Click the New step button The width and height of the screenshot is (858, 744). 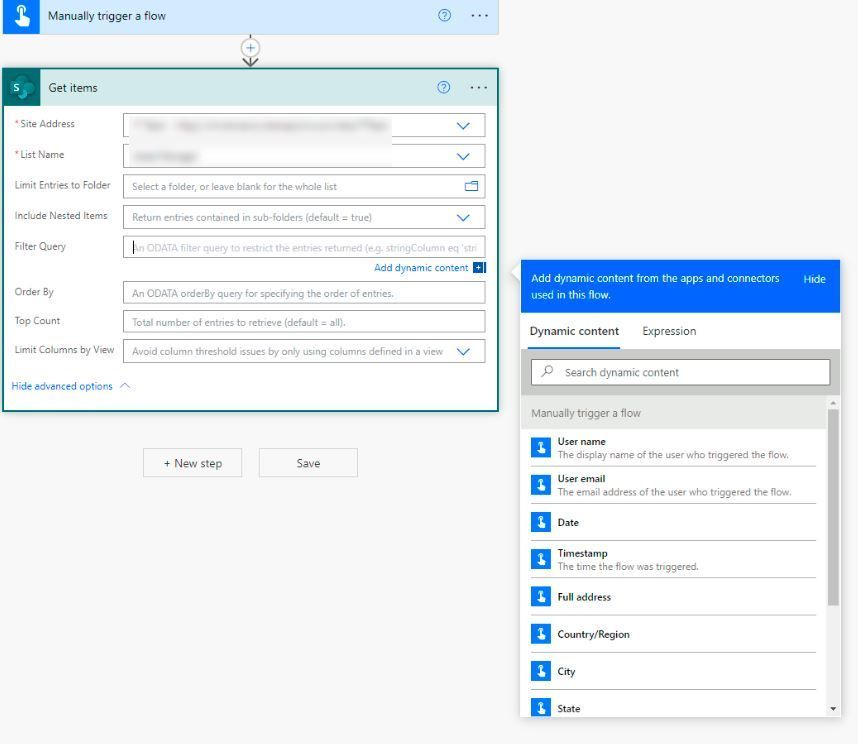tap(193, 463)
